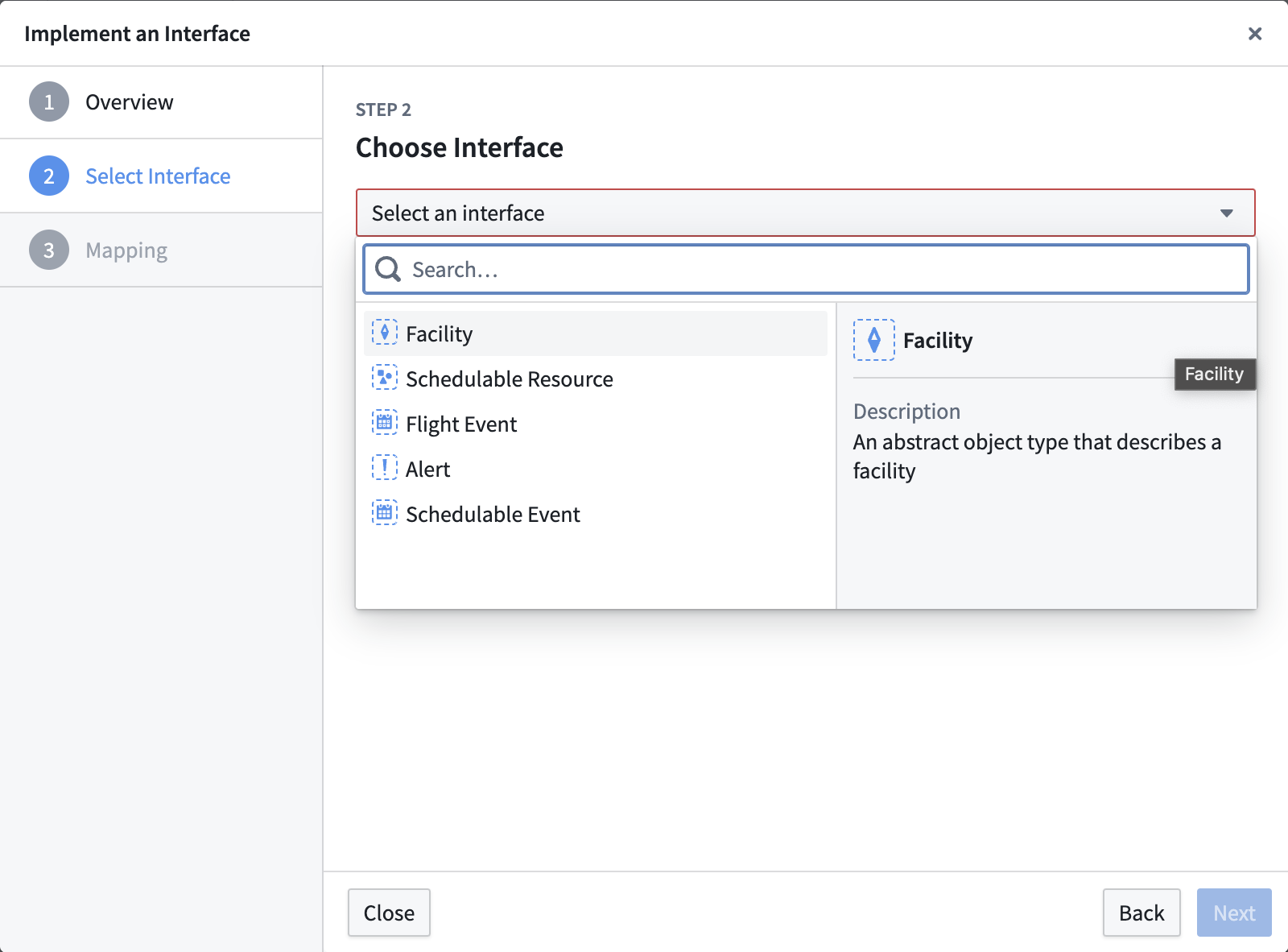Click the search magnifier icon
The image size is (1288, 952).
388,269
